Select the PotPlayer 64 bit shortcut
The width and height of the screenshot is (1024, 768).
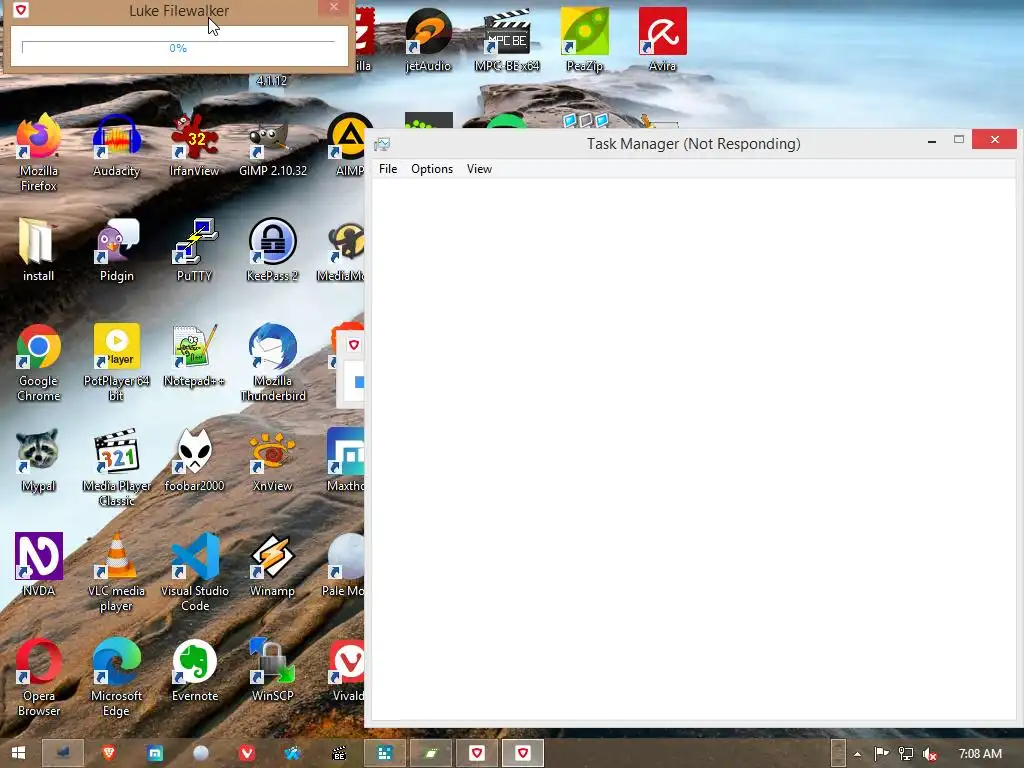pos(116,363)
